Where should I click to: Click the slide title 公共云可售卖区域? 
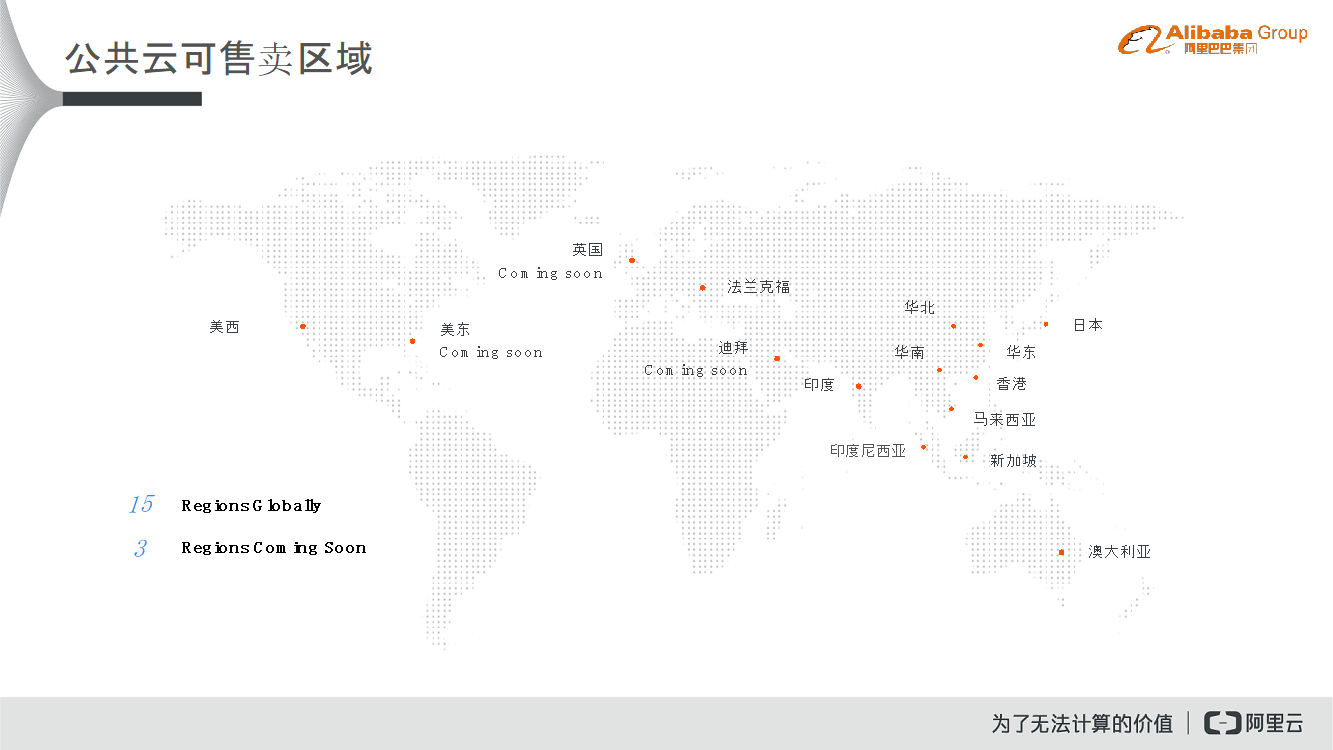(x=219, y=59)
